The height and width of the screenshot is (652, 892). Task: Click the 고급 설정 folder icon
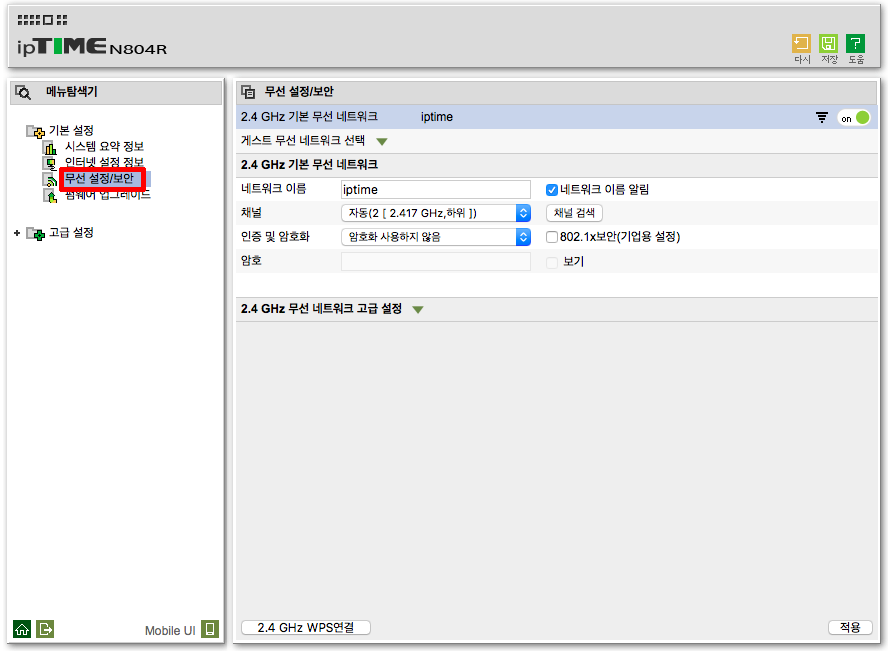(35, 234)
